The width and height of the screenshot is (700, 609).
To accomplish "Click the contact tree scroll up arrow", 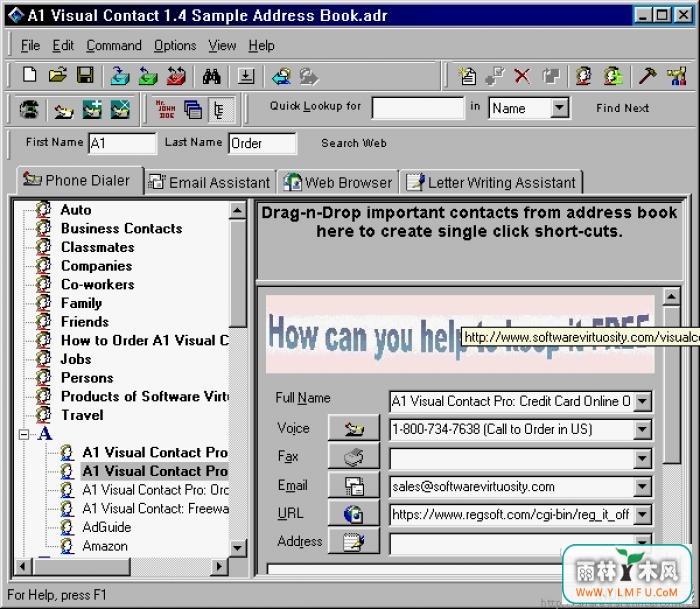I will click(238, 210).
